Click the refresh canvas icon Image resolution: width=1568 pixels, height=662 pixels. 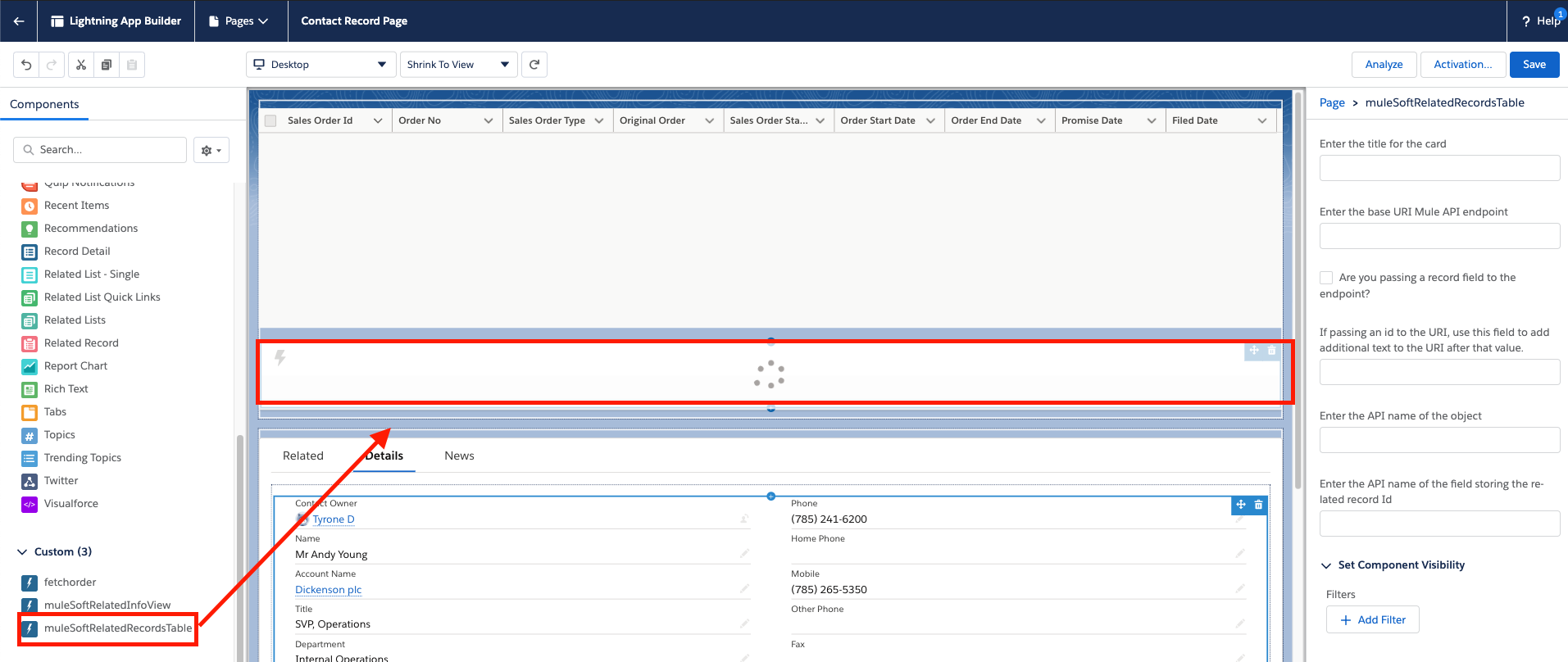(x=534, y=65)
